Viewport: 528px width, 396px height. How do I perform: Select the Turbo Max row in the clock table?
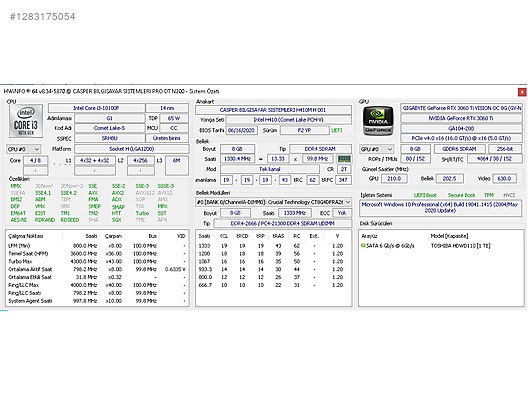click(97, 261)
